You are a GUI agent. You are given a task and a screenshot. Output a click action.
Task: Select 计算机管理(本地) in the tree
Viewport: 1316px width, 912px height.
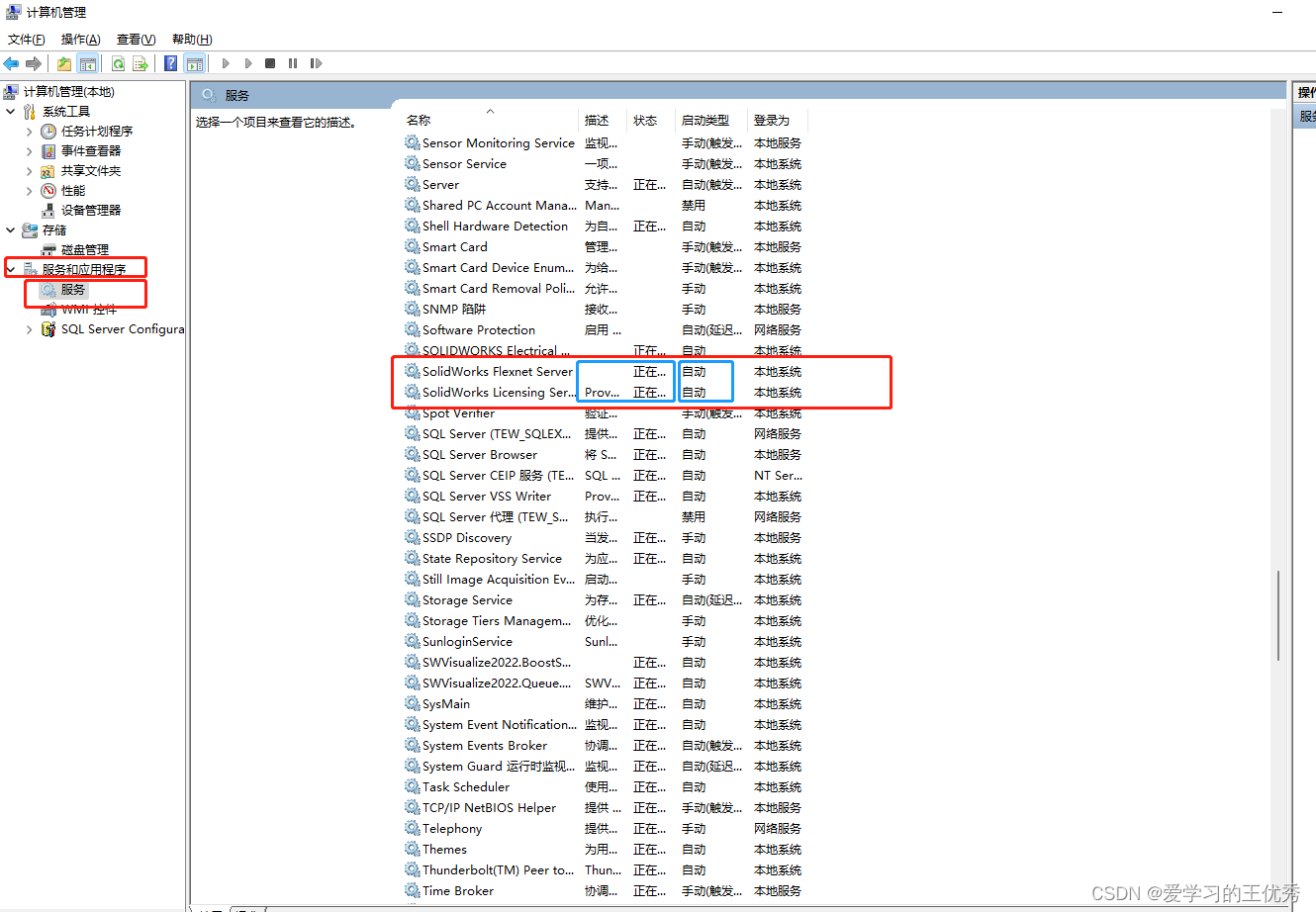point(69,92)
